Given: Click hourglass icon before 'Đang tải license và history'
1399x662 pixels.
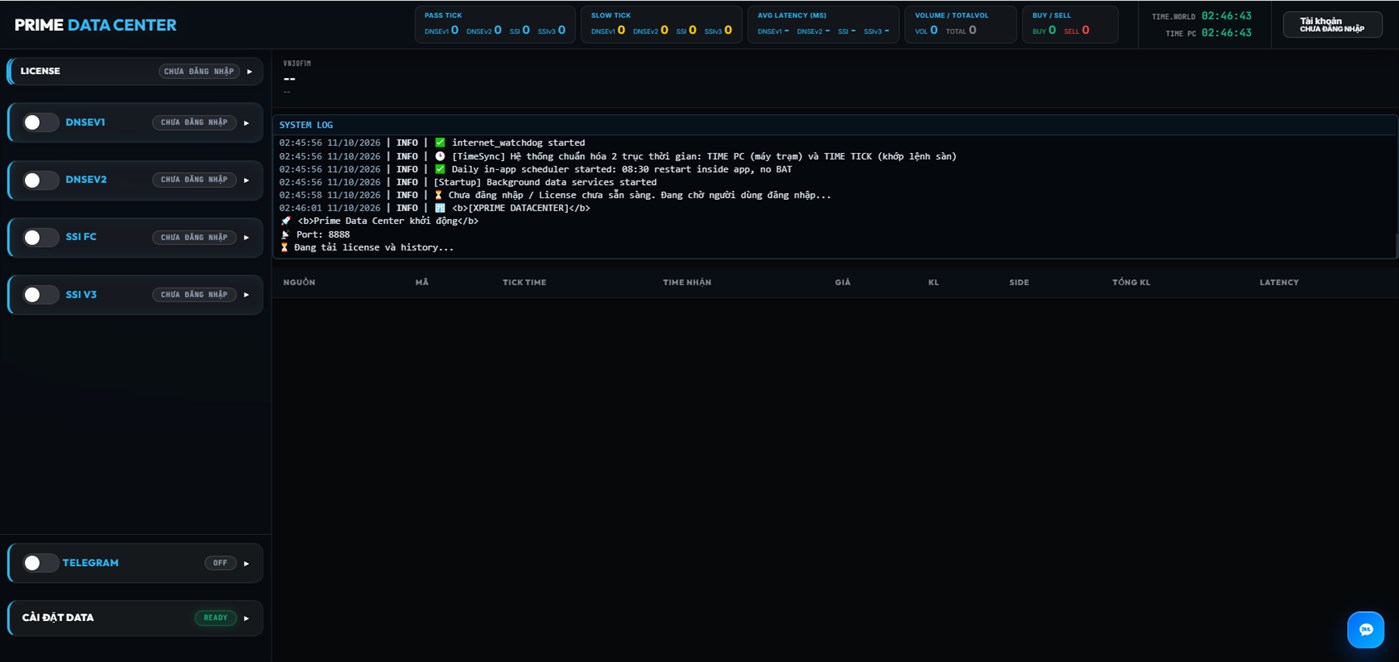Looking at the screenshot, I should click(x=285, y=247).
